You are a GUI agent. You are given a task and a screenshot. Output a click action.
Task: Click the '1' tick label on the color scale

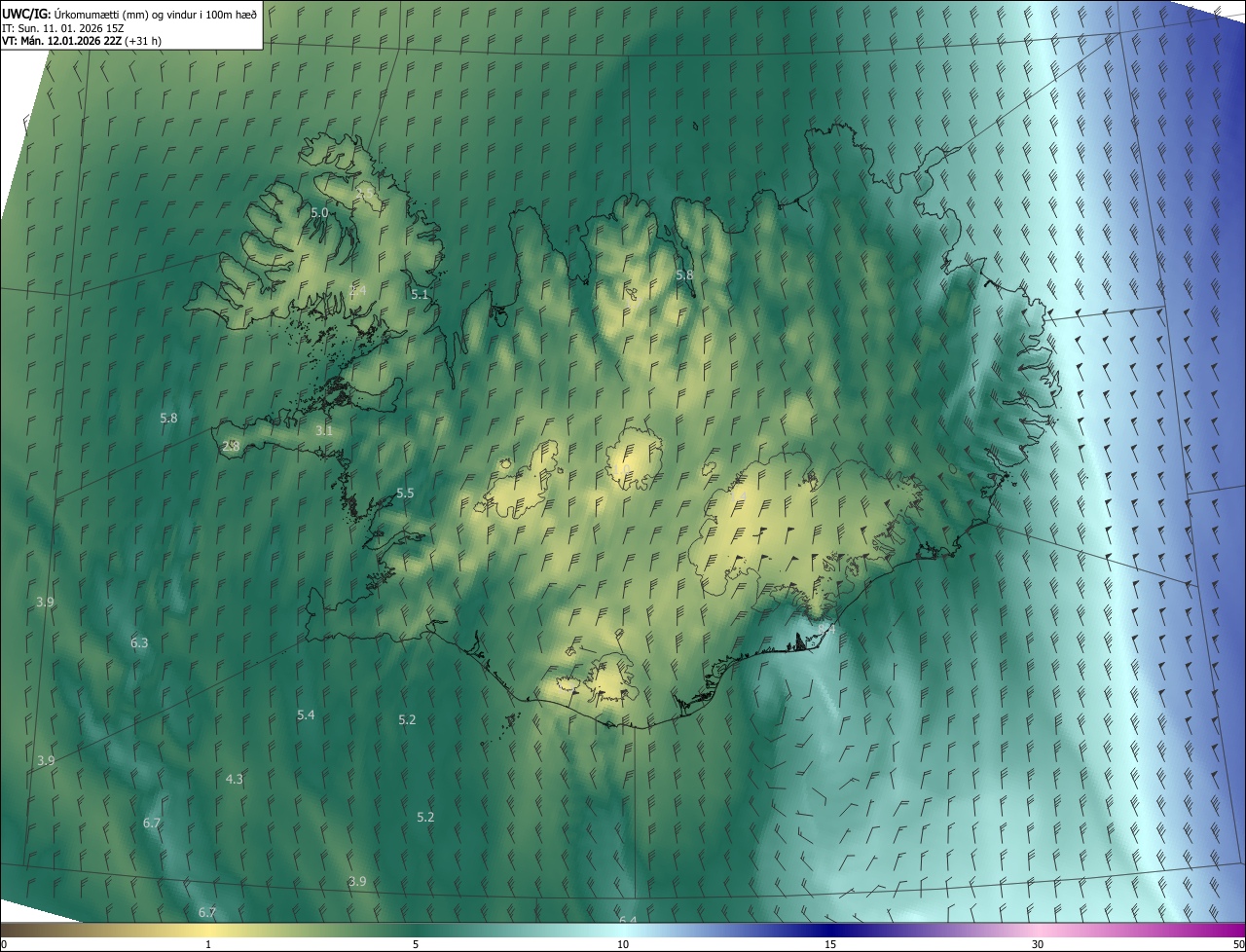[208, 945]
